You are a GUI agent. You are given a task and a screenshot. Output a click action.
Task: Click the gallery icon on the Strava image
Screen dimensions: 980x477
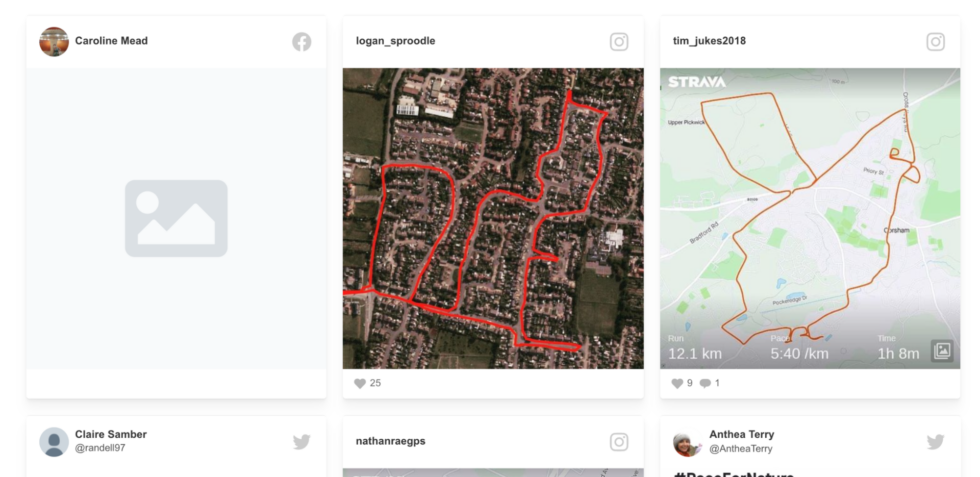click(942, 351)
